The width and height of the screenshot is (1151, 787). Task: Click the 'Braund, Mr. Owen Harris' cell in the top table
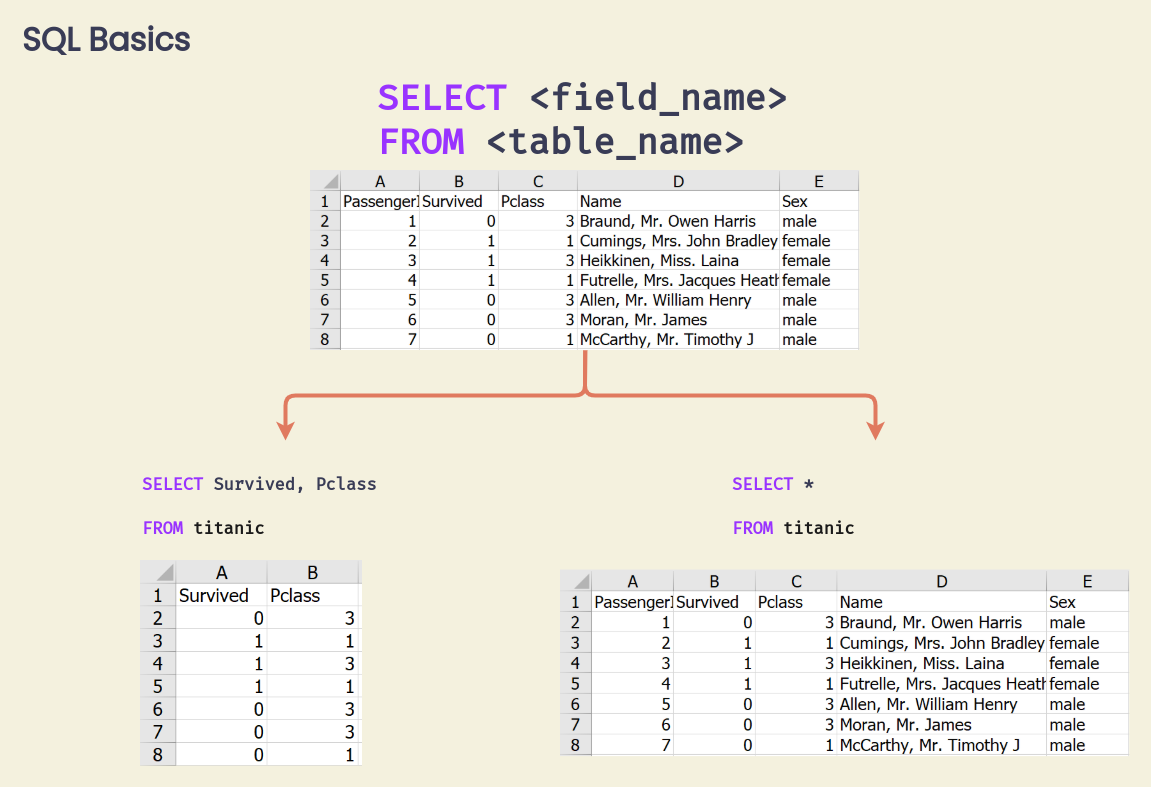click(x=667, y=221)
